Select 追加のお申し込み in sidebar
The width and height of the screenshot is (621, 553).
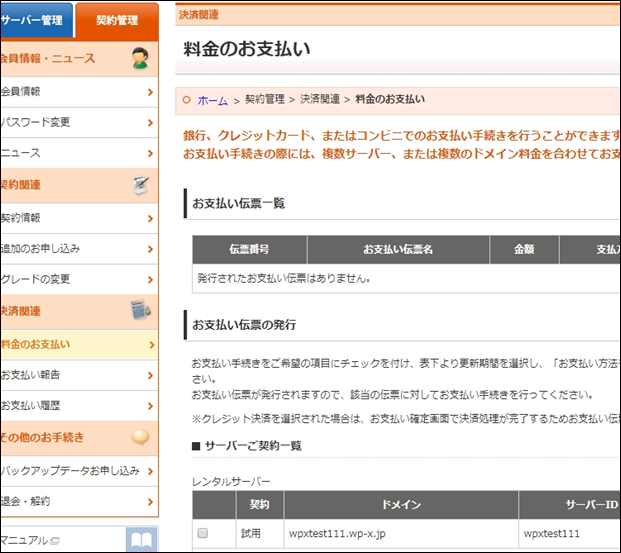point(79,249)
